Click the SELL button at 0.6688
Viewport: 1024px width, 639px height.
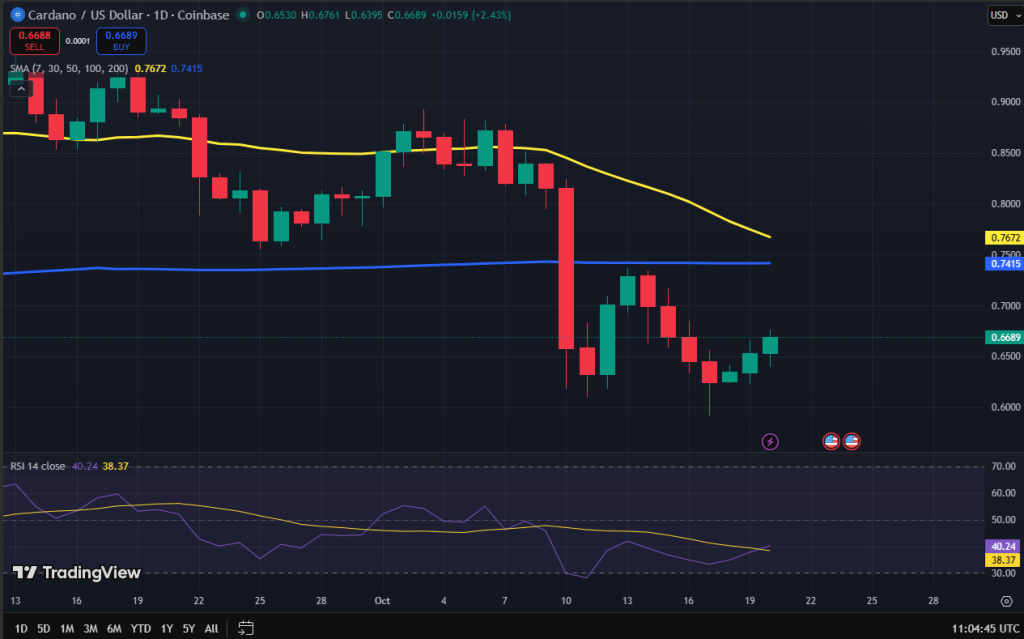pos(35,38)
